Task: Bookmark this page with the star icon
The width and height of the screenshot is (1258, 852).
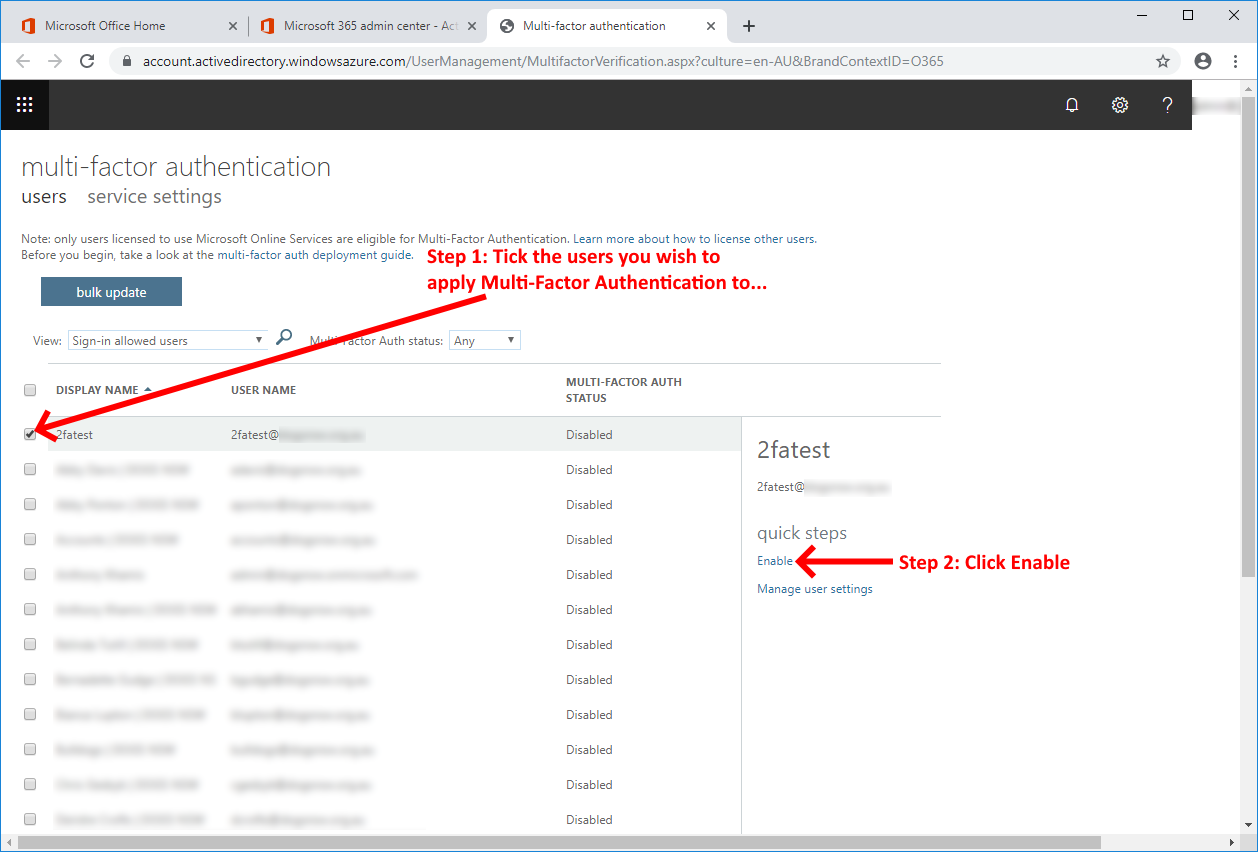Action: pyautogui.click(x=1163, y=61)
